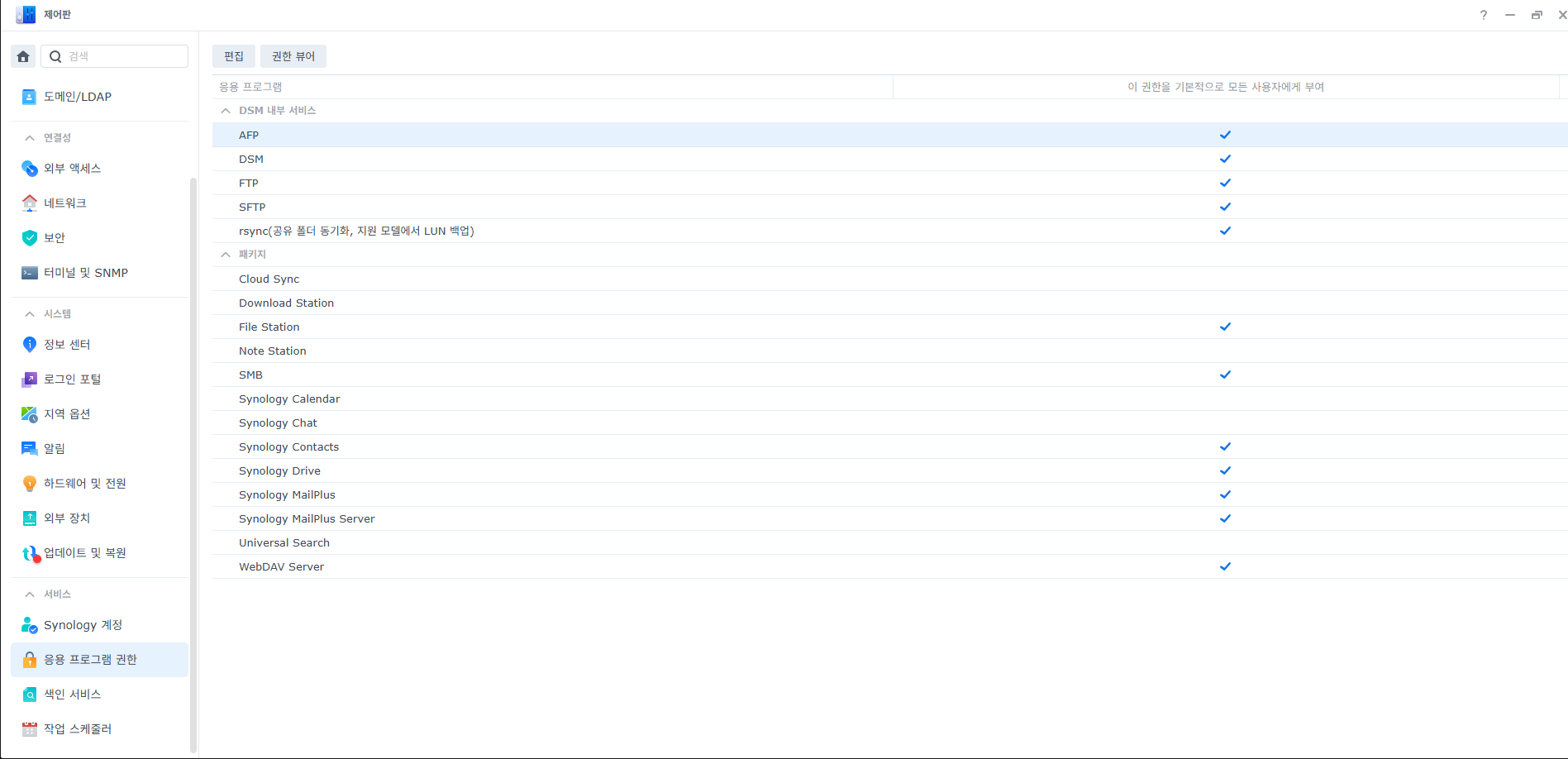Select the Universal Search row
1568x759 pixels.
click(890, 542)
